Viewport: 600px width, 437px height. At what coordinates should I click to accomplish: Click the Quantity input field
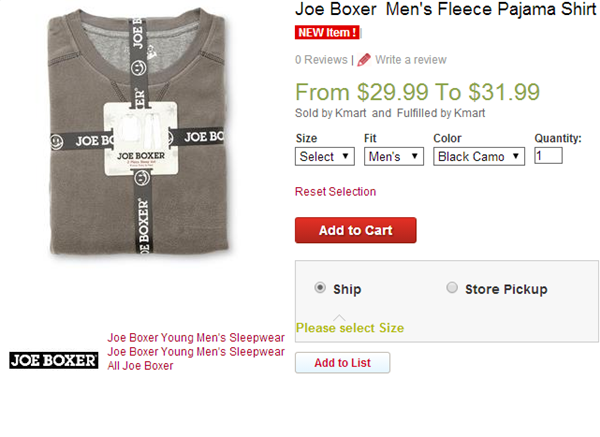click(548, 156)
